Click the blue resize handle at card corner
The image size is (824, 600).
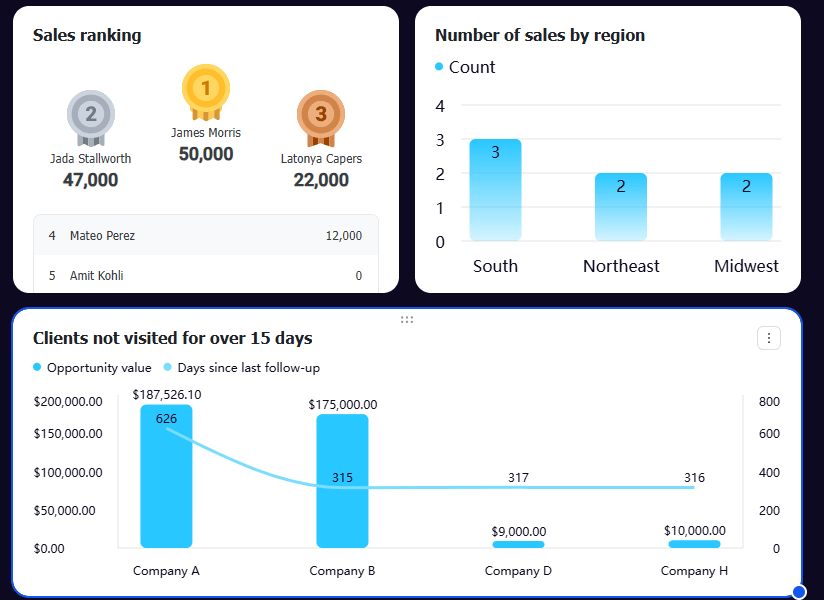point(799,592)
